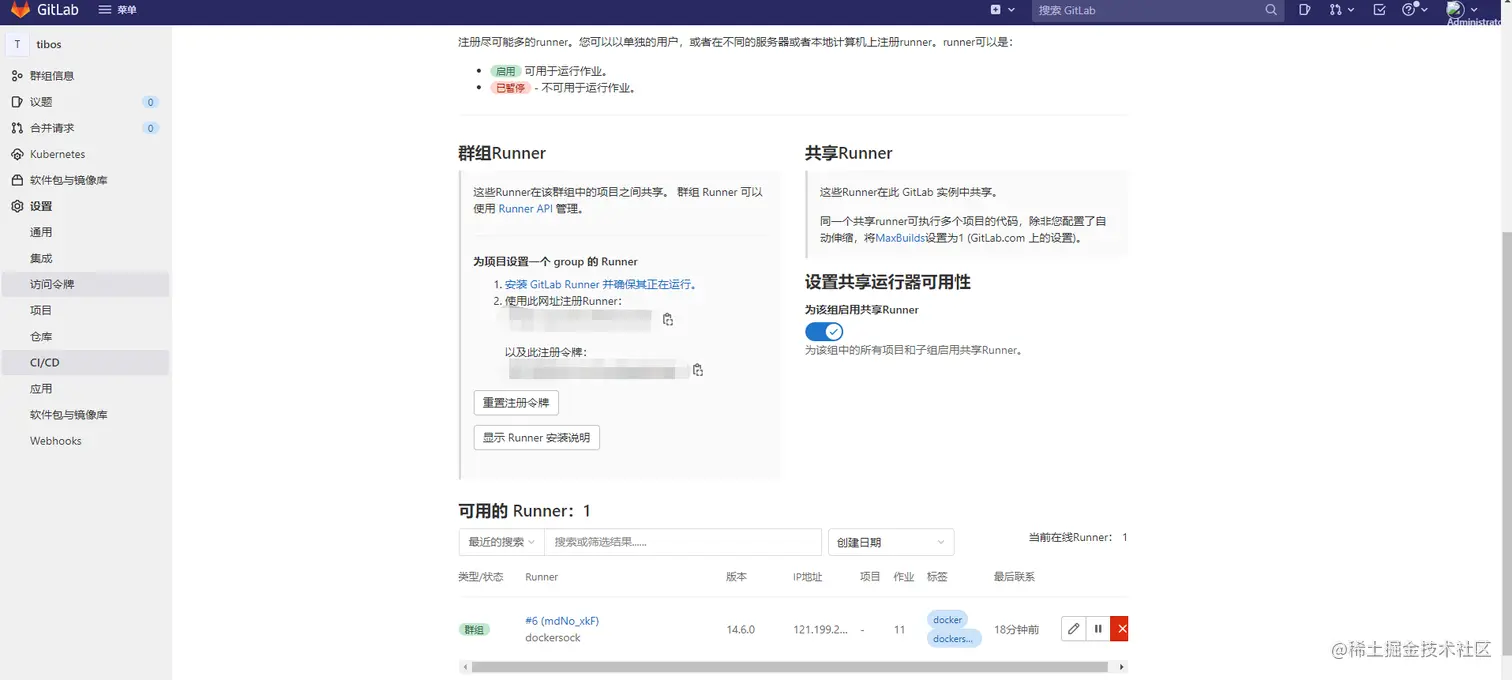Click the 已暂停 red badge
This screenshot has height=680, width=1512.
tap(510, 88)
